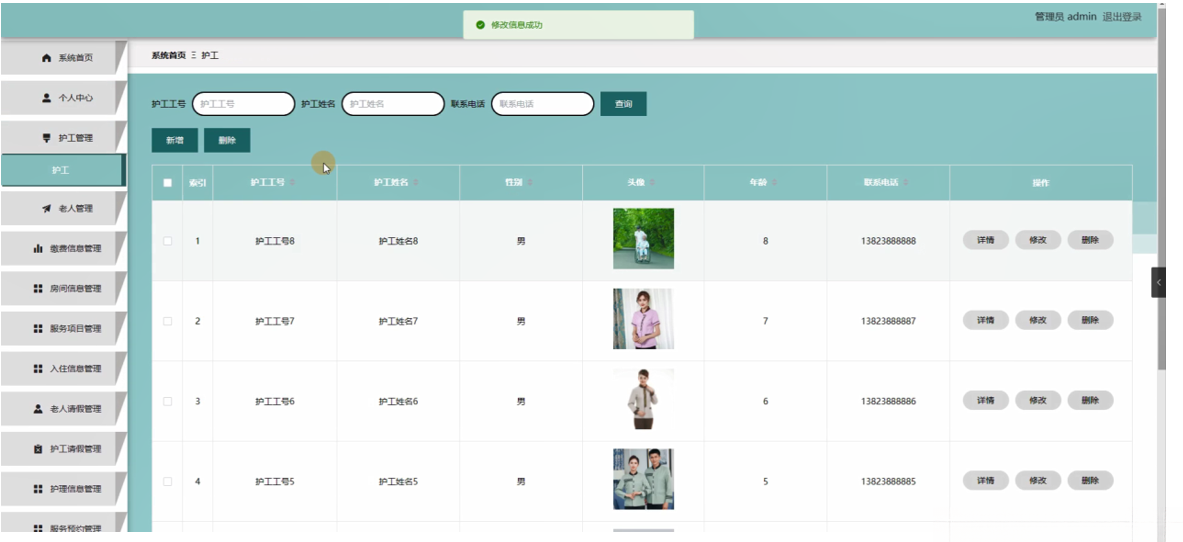The image size is (1183, 542).
Task: Check the box for row 护工工号5
Action: [x=167, y=481]
